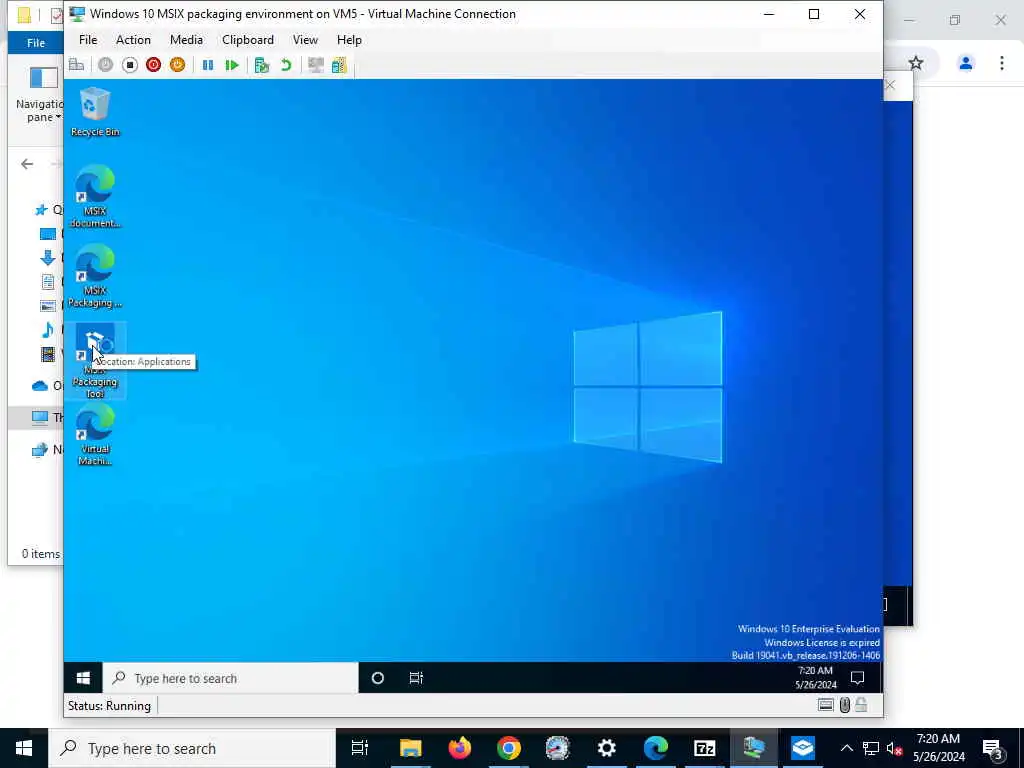Viewport: 1024px width, 768px height.
Task: Select the MSIX document... Edge shortcut
Action: [95, 196]
